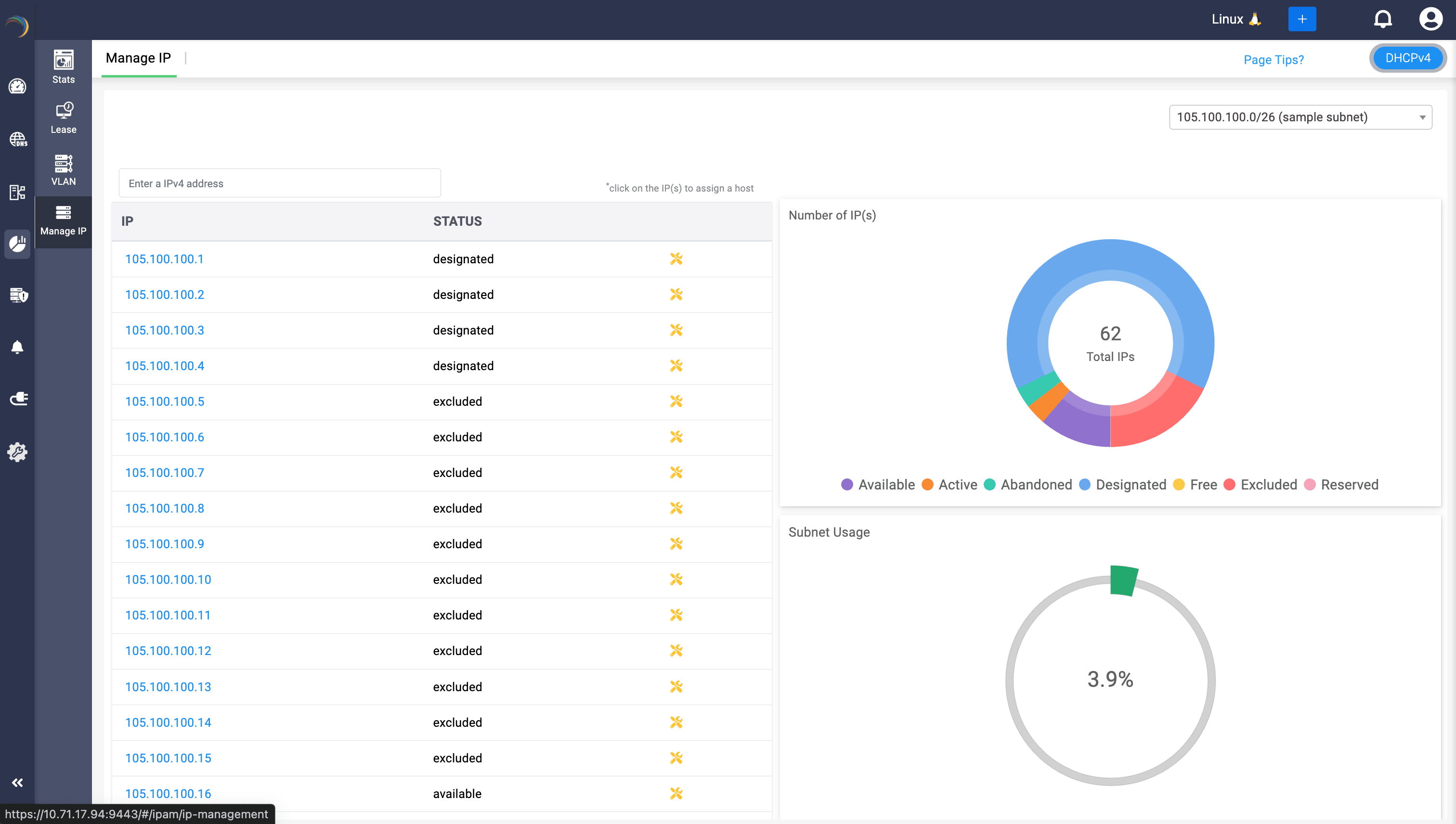Collapse the sidebar with double chevron
The height and width of the screenshot is (824, 1456).
tap(17, 783)
